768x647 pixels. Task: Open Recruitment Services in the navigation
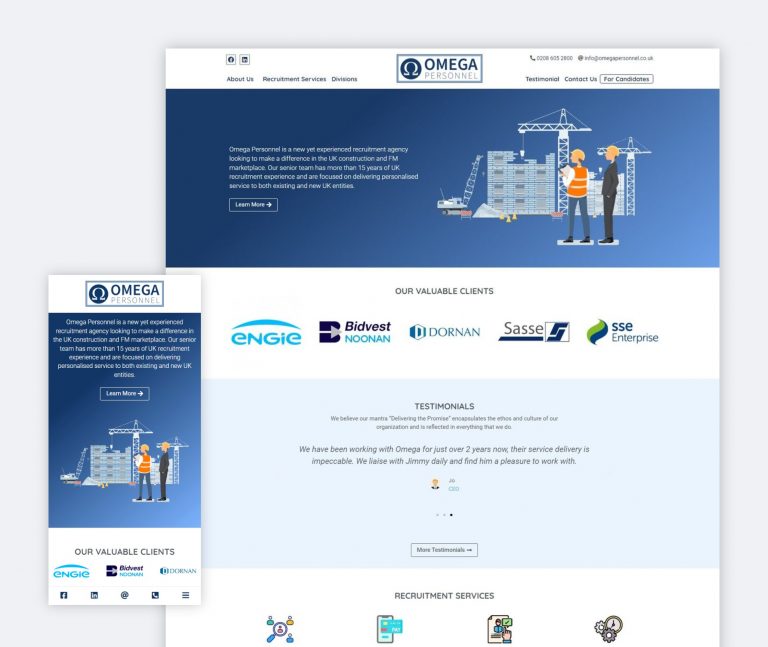tap(294, 79)
